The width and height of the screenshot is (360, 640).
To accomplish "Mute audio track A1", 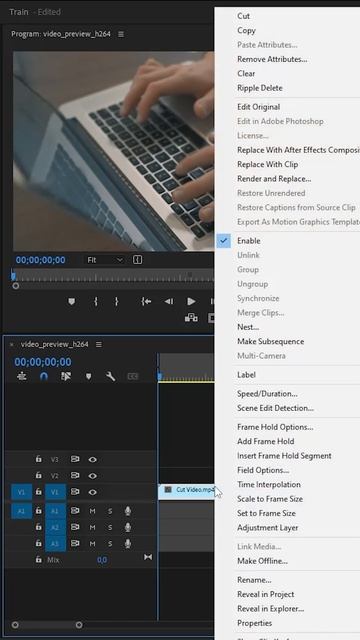I will [x=93, y=511].
